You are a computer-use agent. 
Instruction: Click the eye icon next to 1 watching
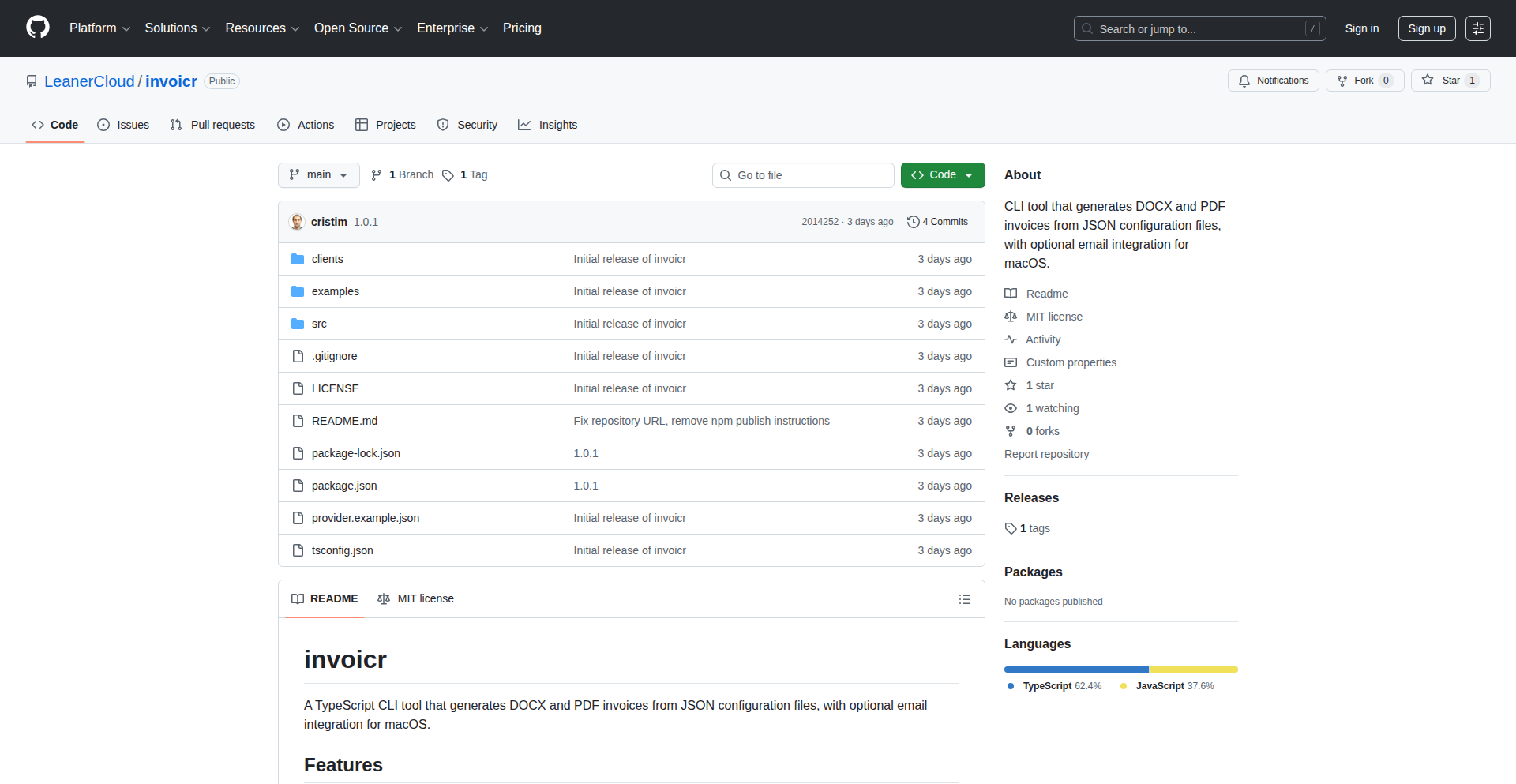tap(1011, 408)
